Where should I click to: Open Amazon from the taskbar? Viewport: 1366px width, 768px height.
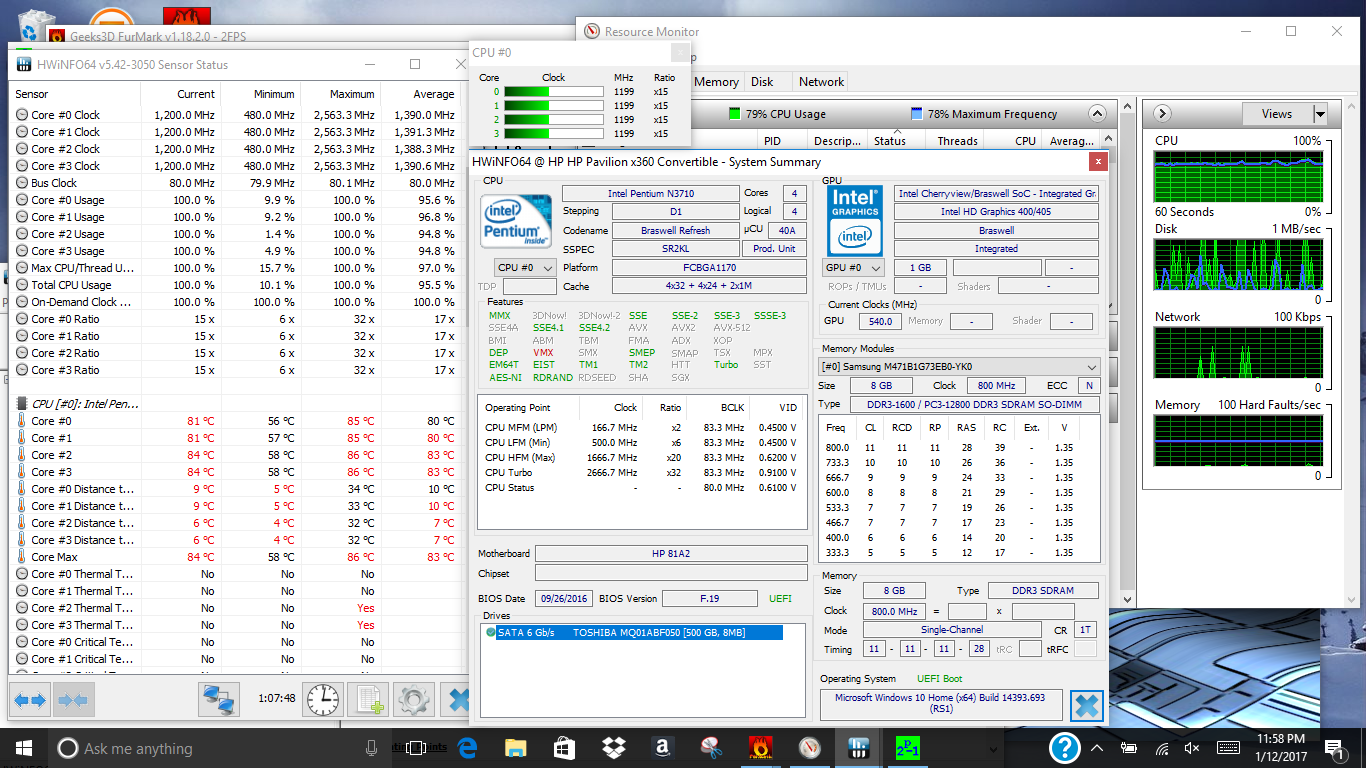(661, 747)
